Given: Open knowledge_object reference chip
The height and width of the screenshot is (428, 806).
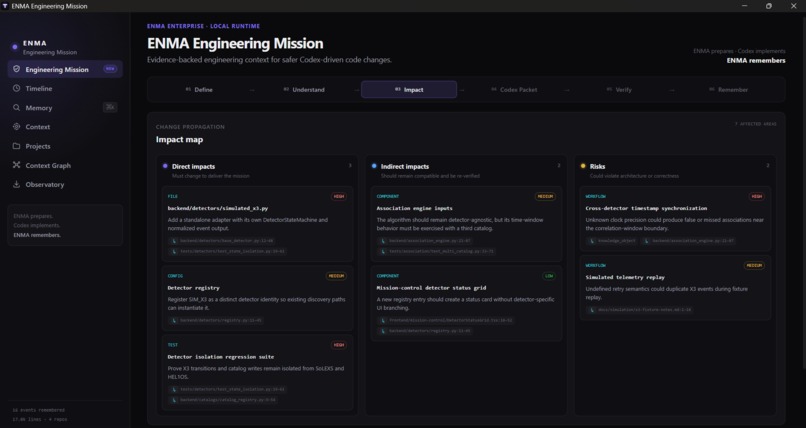Looking at the screenshot, I should point(612,240).
